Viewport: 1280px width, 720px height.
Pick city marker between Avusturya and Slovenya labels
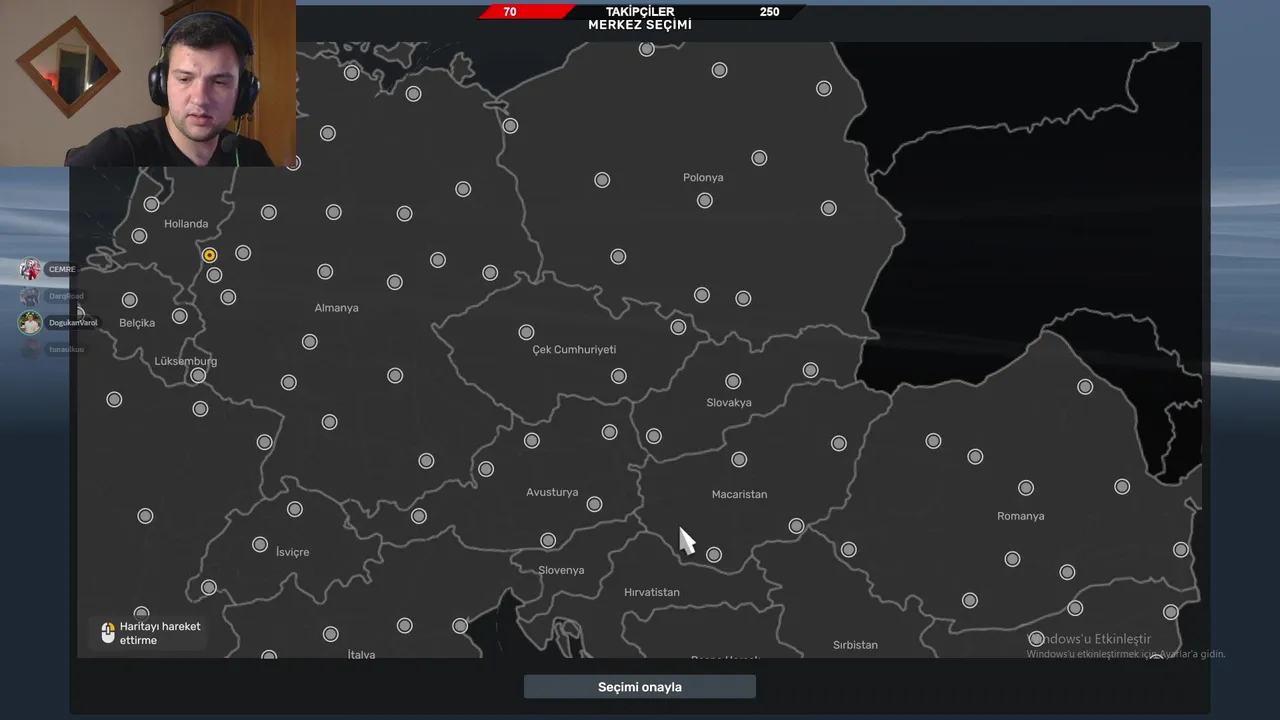pos(548,540)
